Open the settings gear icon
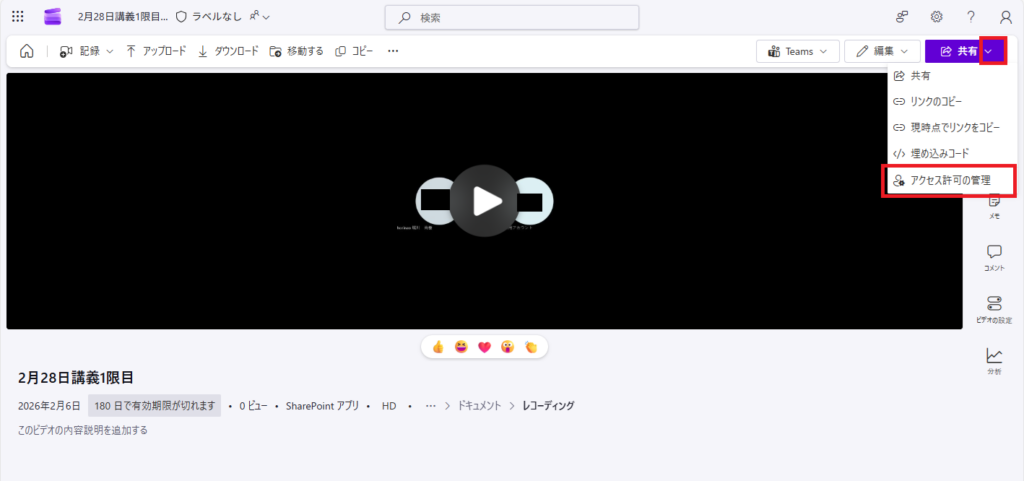The image size is (1024, 481). [937, 17]
